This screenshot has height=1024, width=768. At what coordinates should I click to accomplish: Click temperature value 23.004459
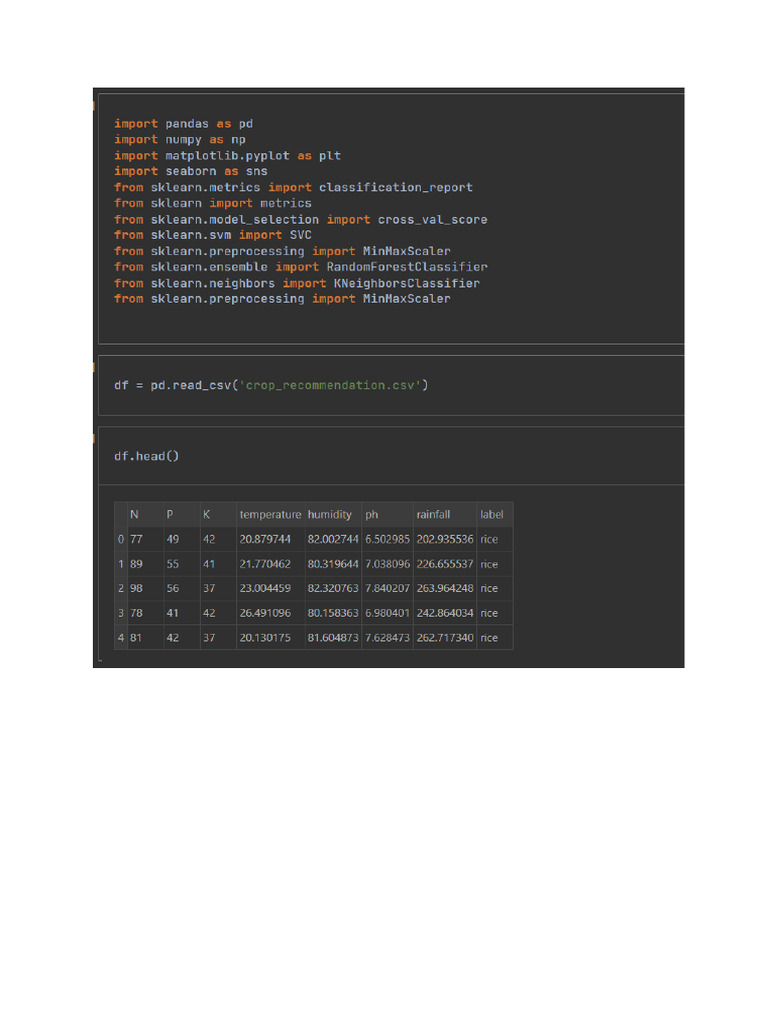(x=265, y=588)
